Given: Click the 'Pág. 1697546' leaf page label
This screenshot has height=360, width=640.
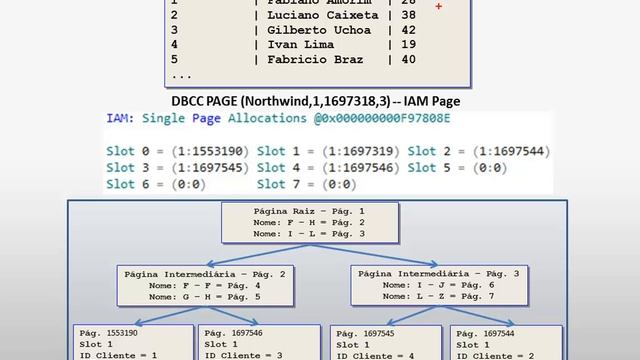Looking at the screenshot, I should 233,333.
